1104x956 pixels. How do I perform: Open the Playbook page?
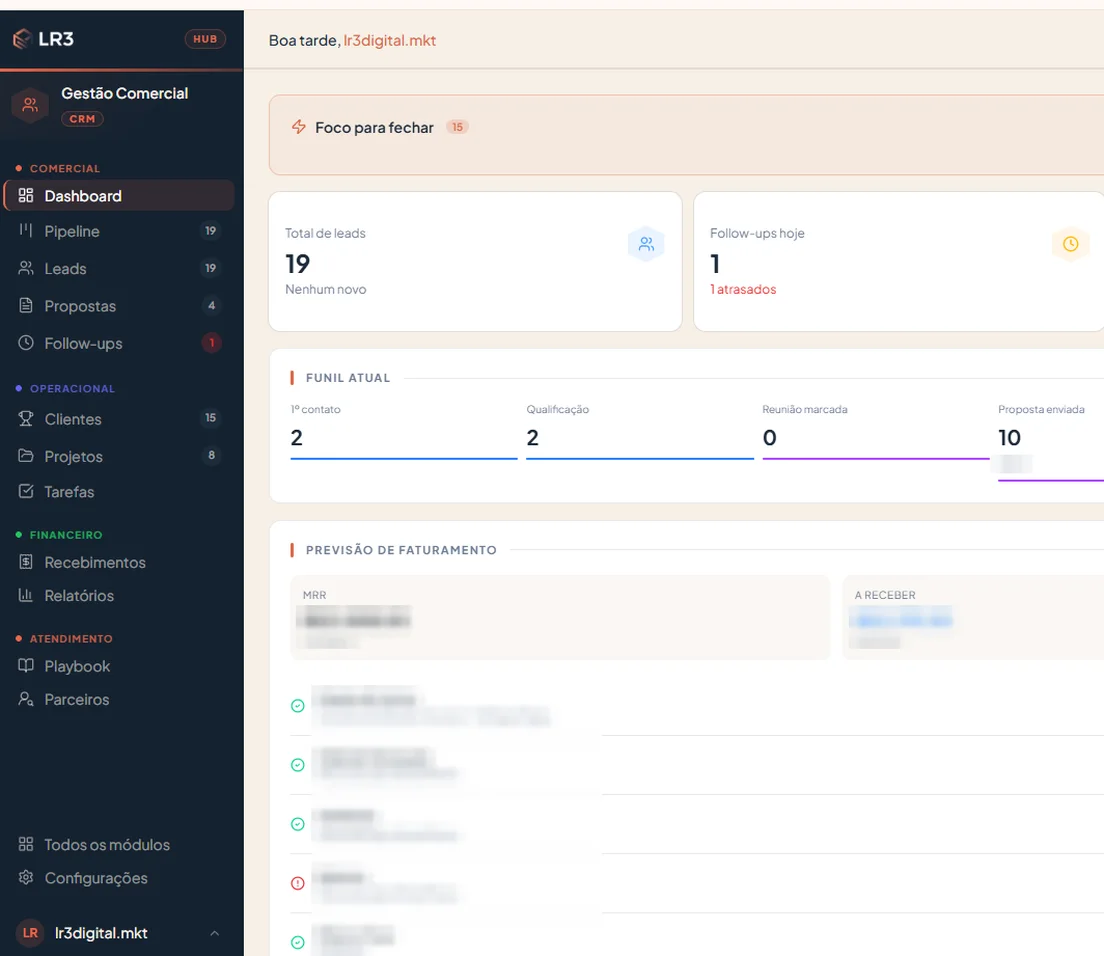[x=119, y=666]
